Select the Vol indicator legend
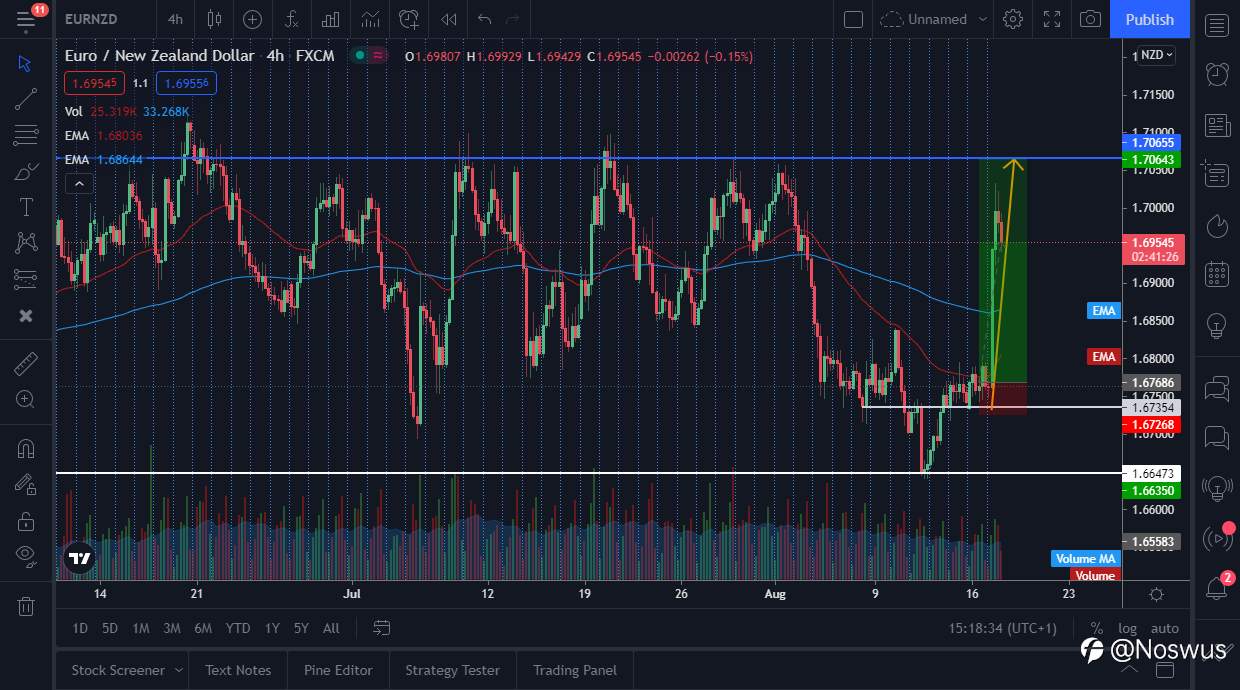 [x=74, y=112]
